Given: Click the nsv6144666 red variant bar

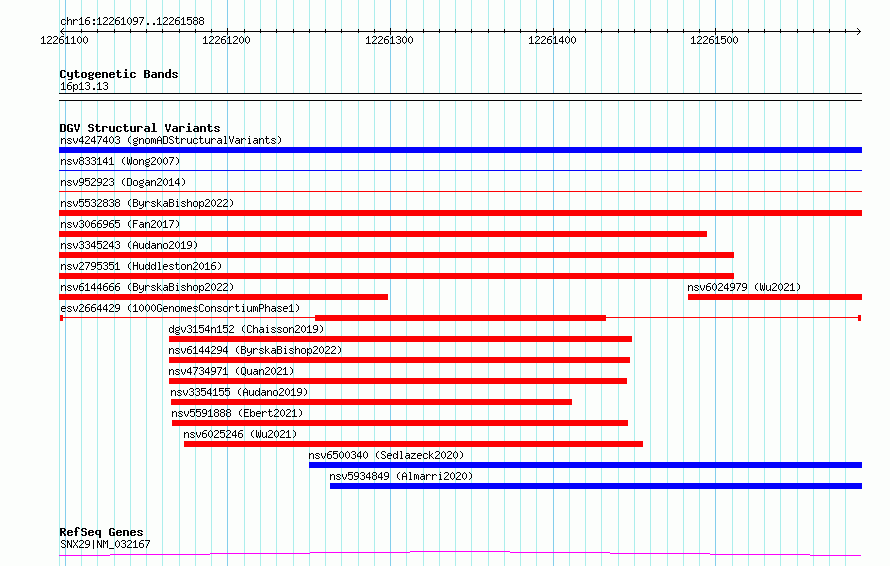Looking at the screenshot, I should click(x=224, y=297).
